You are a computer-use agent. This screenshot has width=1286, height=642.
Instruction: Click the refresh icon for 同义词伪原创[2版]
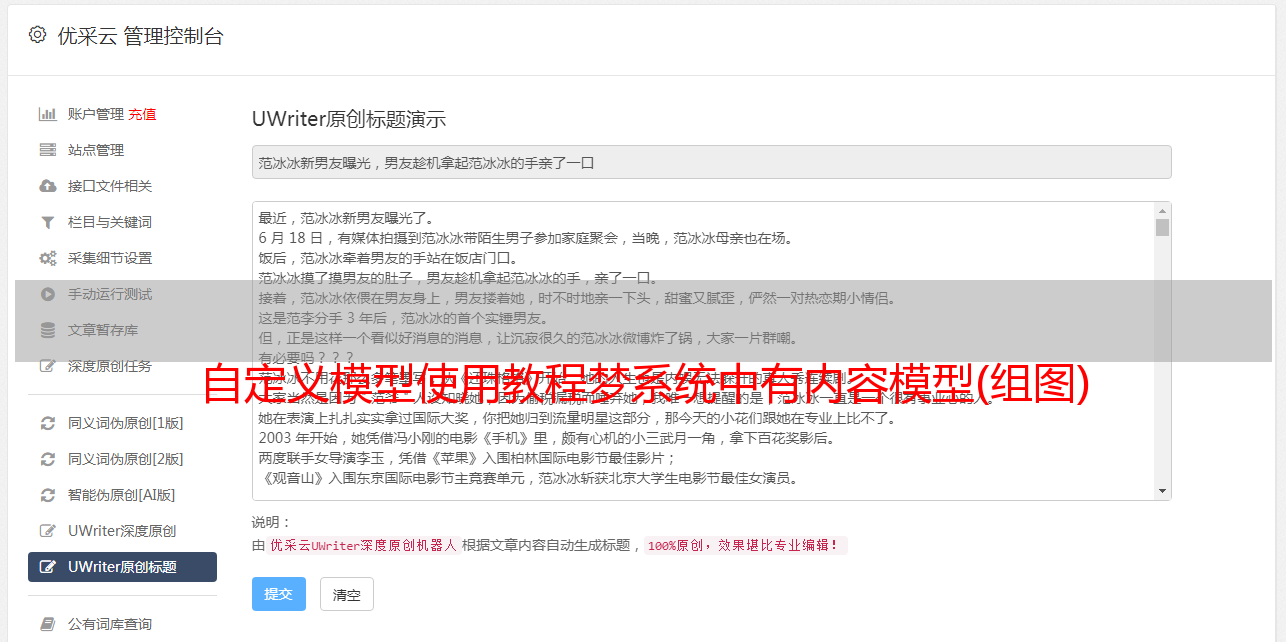point(47,459)
